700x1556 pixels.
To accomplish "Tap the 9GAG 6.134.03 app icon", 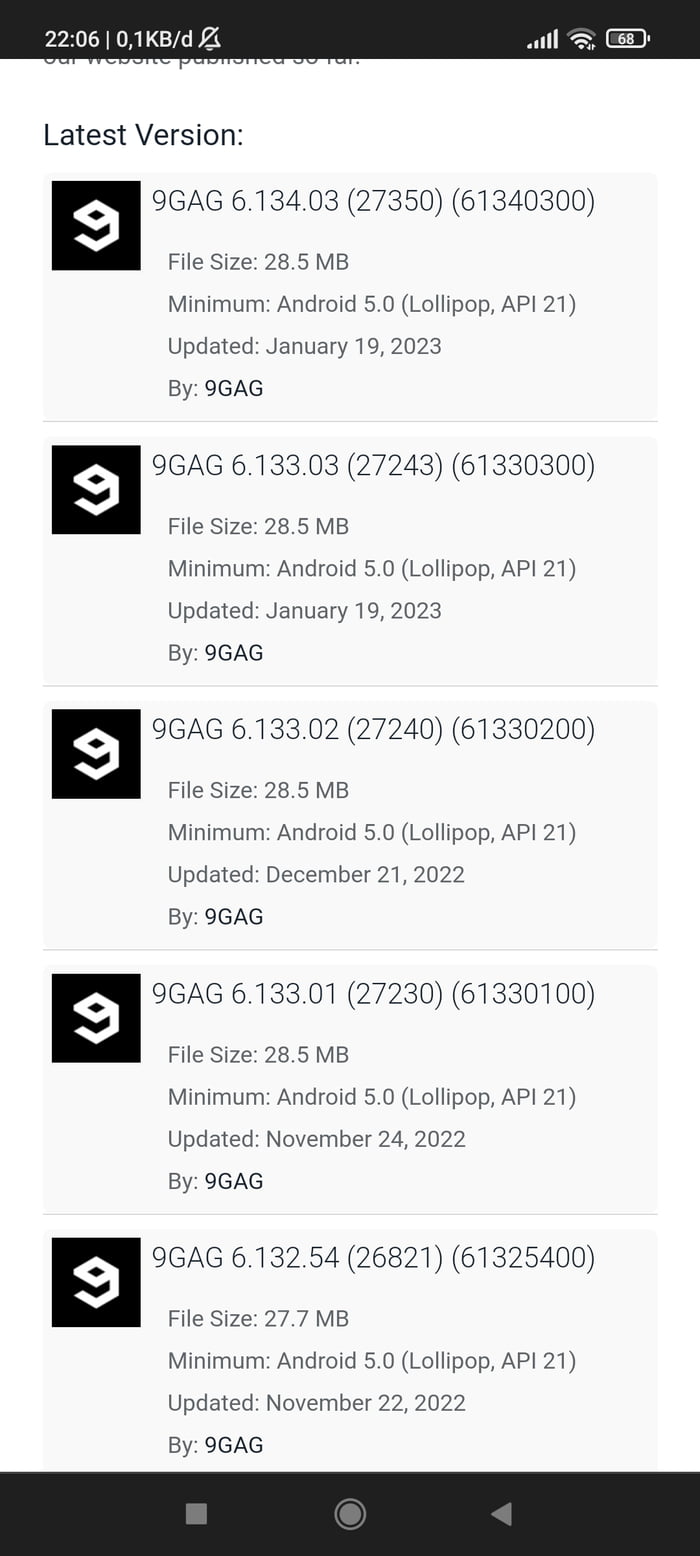I will (x=96, y=226).
